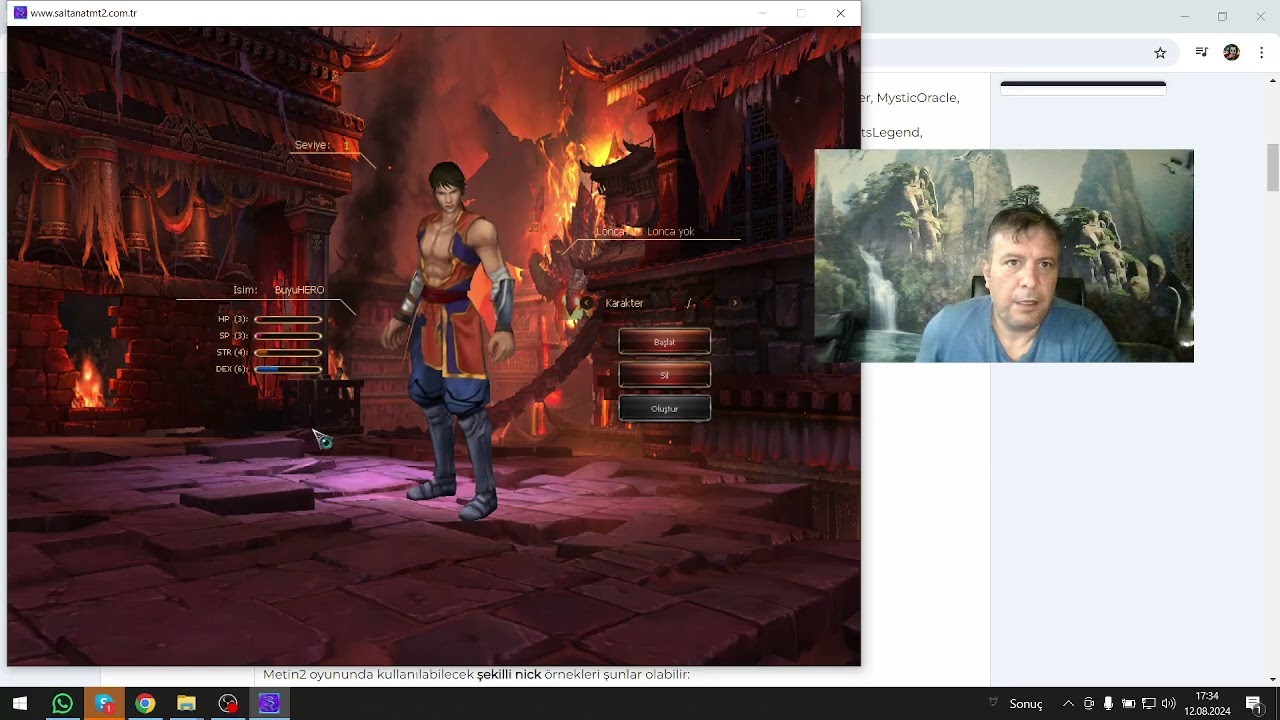Go to next character with right arrow

735,302
